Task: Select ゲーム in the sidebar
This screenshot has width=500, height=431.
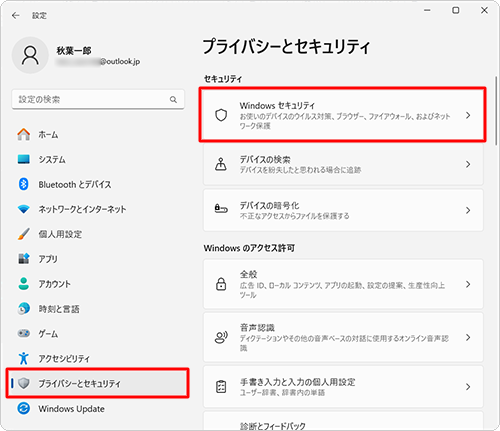Action: point(98,333)
